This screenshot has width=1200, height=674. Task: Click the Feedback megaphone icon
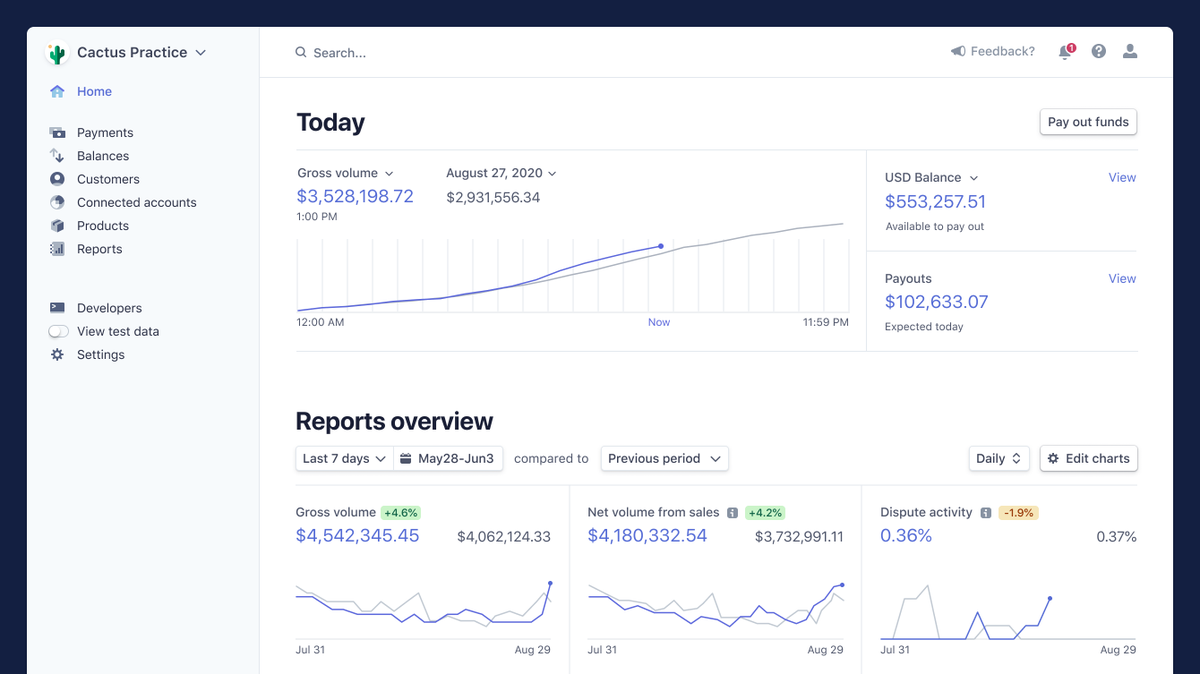(x=958, y=51)
